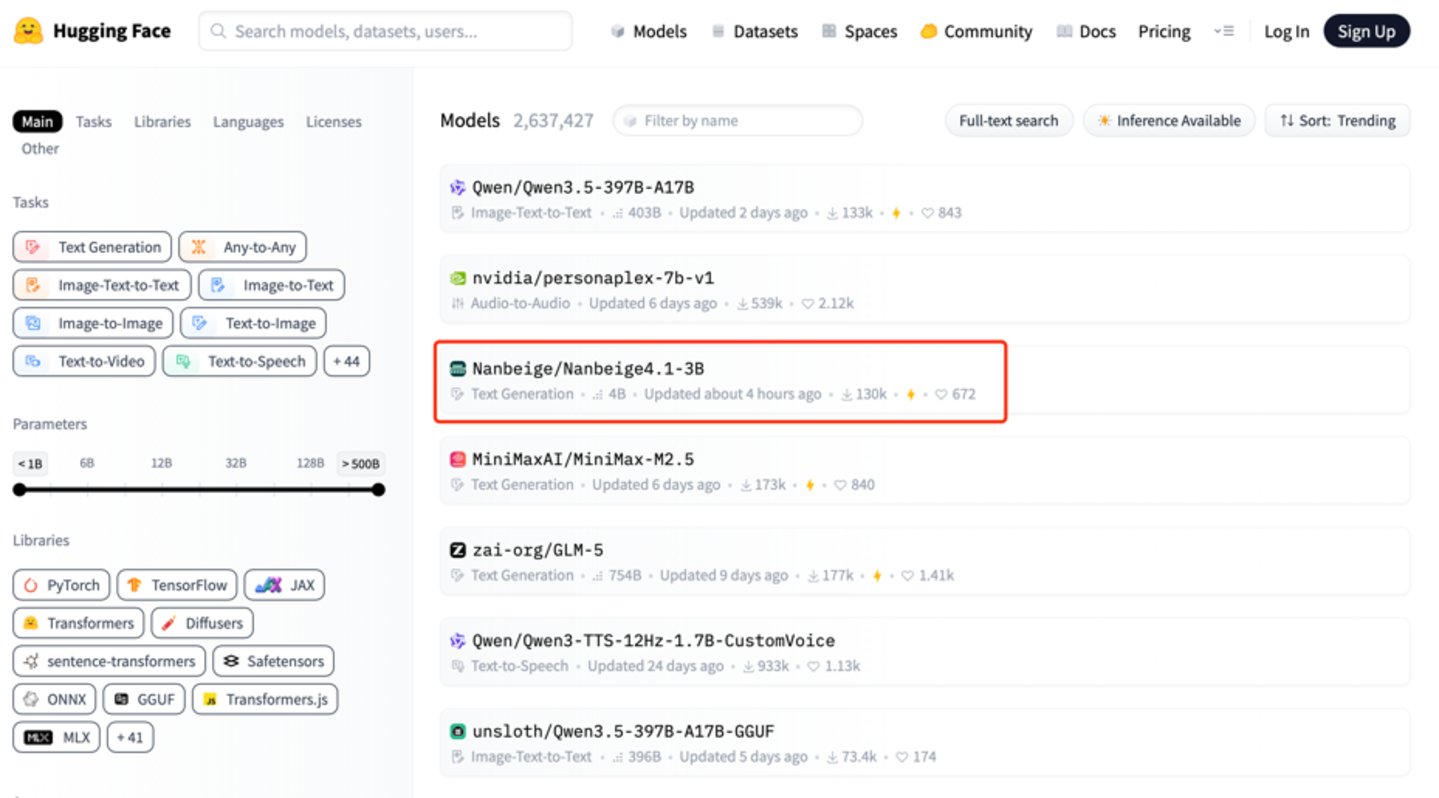This screenshot has width=1439, height=798.
Task: Switch to the Other filter tab
Action: tap(40, 148)
